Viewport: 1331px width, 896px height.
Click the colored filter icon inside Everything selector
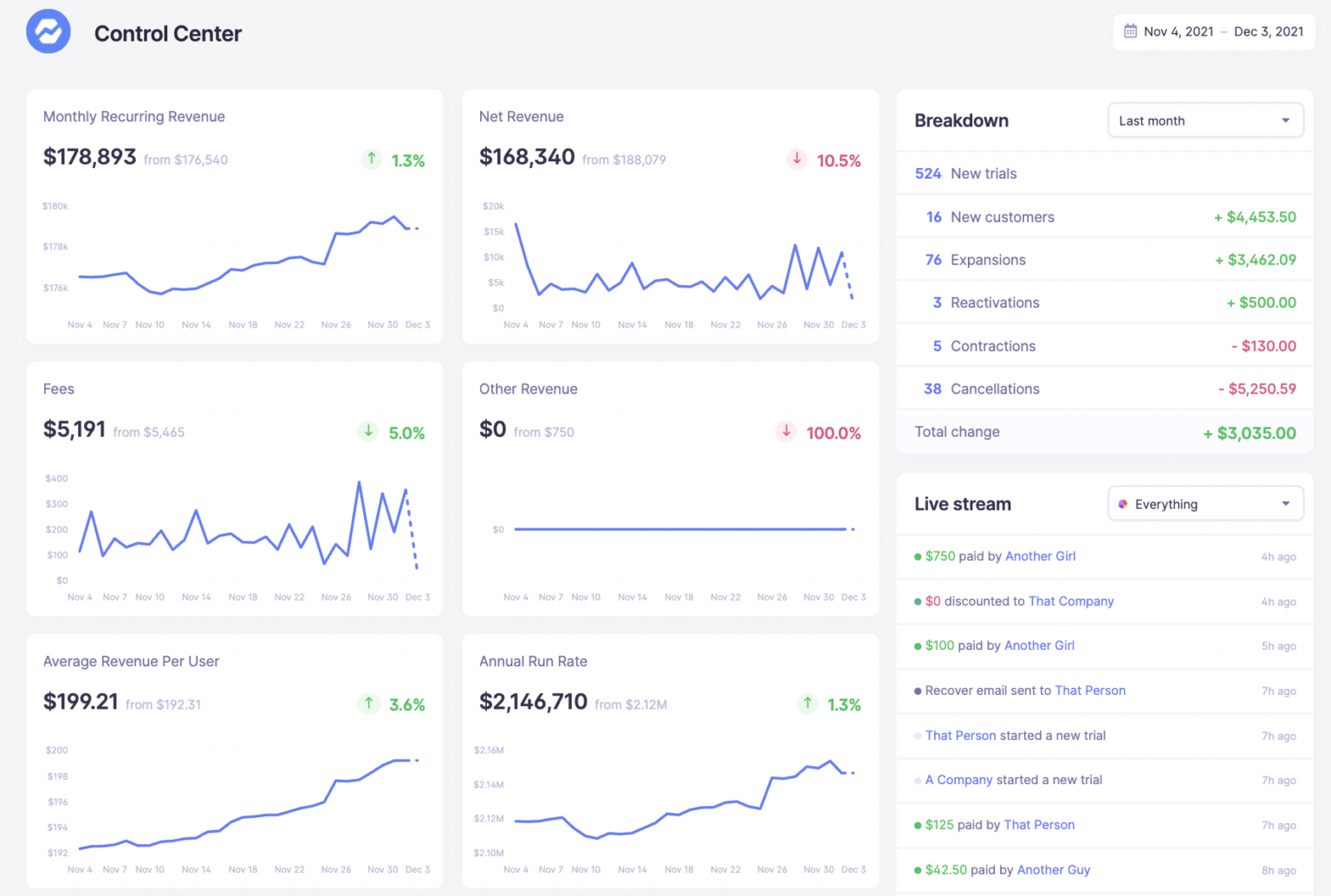pyautogui.click(x=1124, y=503)
